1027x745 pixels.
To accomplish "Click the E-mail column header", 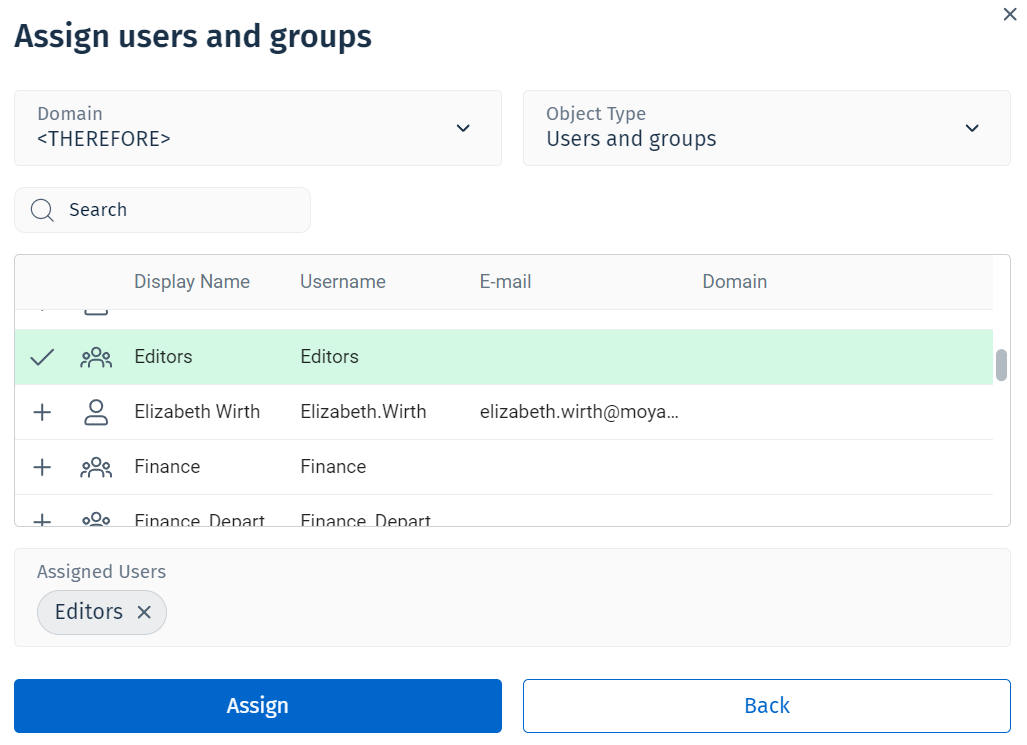I will point(505,282).
